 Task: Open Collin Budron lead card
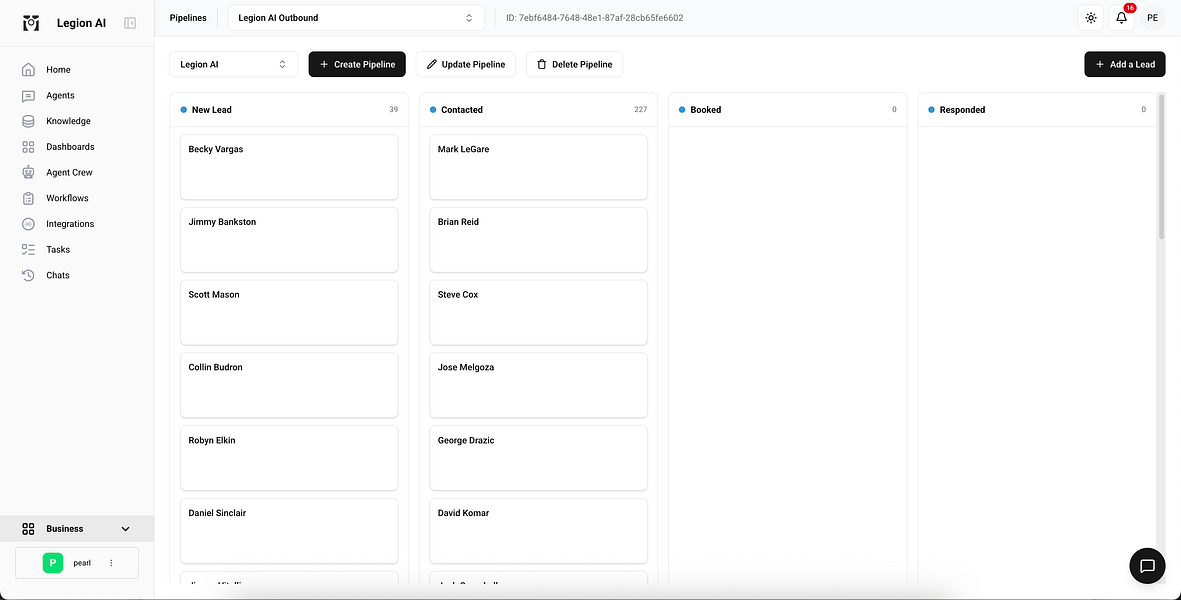pyautogui.click(x=289, y=385)
